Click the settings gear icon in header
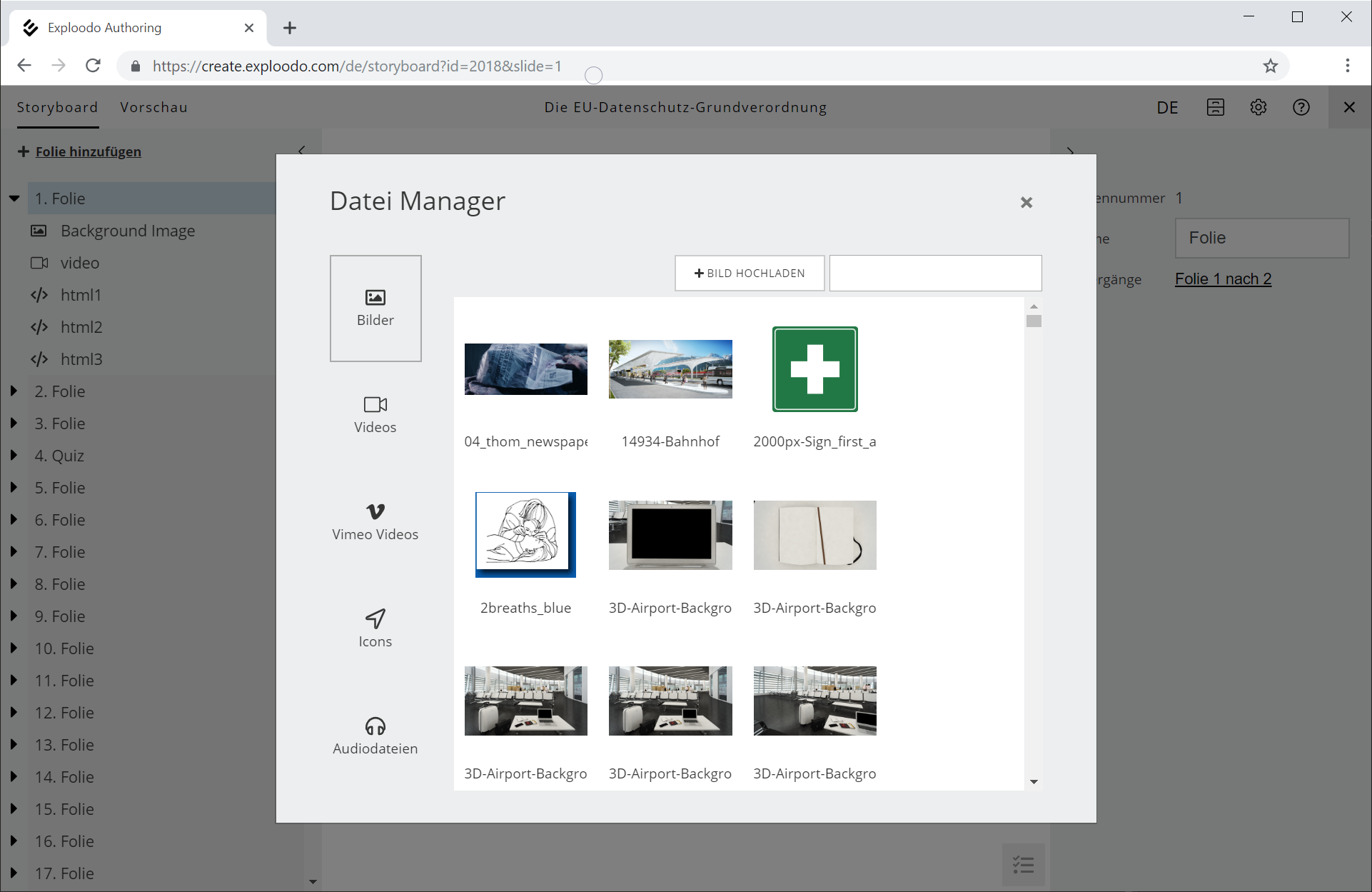Screen dimensions: 1372x892 [1258, 107]
